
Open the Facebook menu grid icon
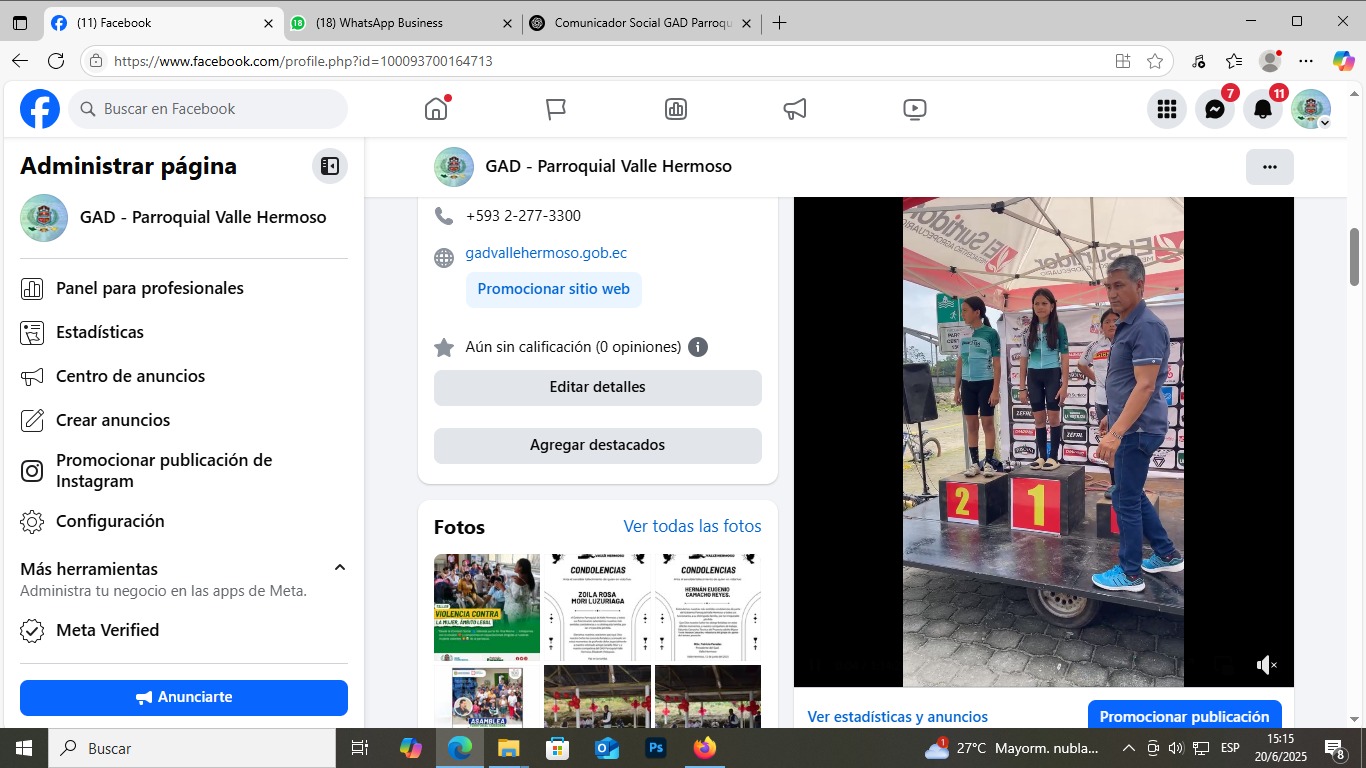click(x=1166, y=109)
